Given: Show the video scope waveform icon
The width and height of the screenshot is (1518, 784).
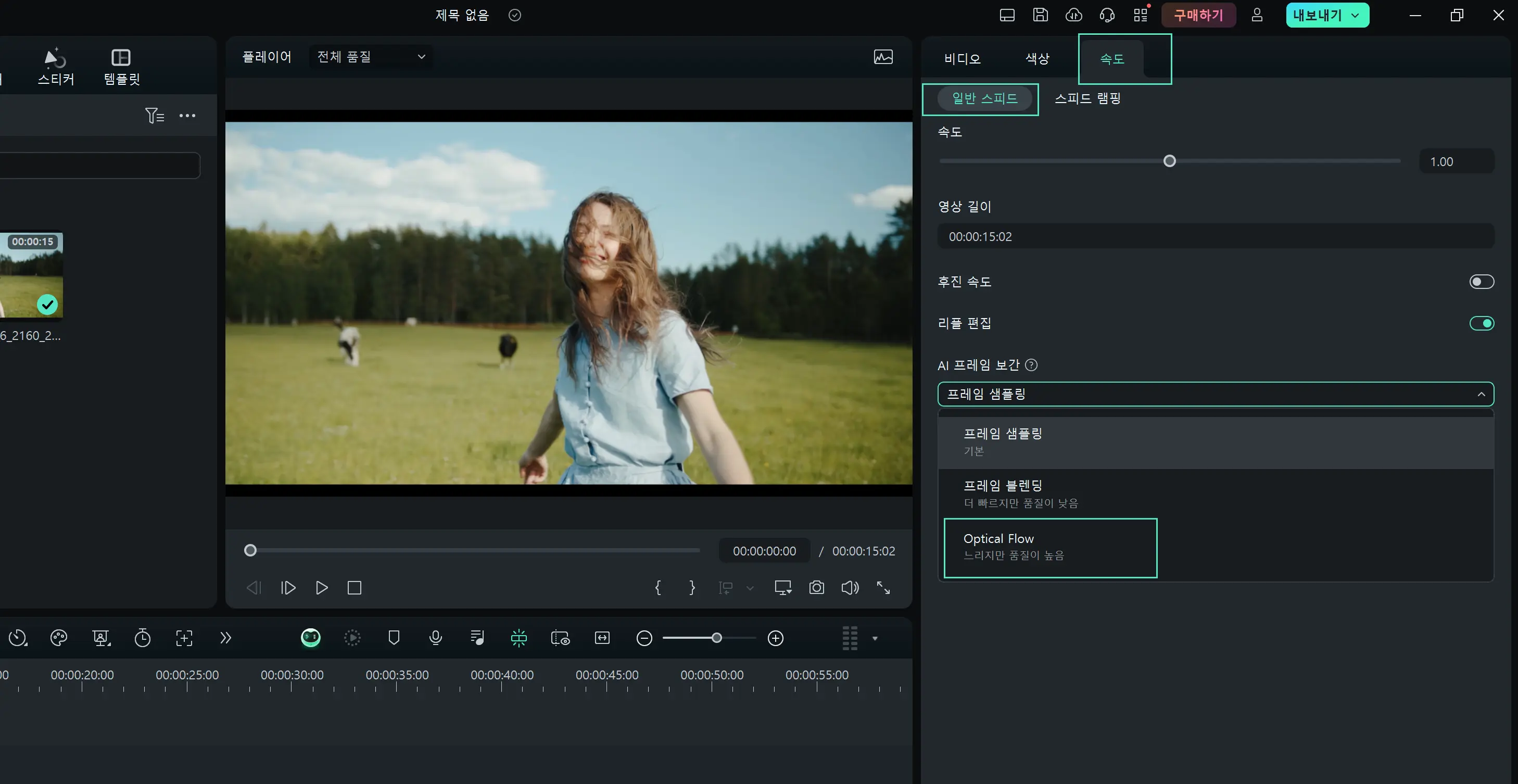Looking at the screenshot, I should coord(883,57).
